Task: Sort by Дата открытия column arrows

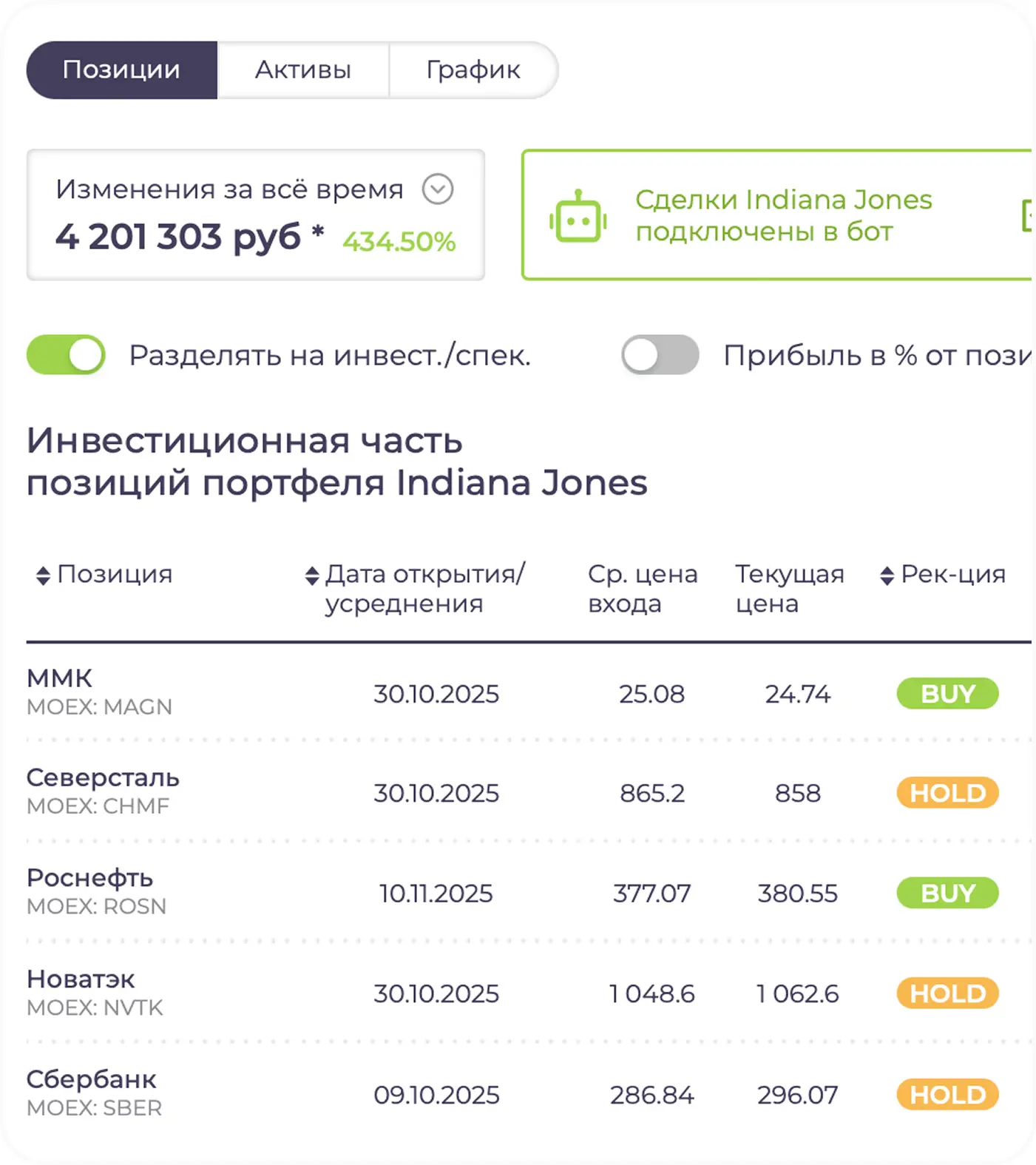Action: [x=312, y=575]
